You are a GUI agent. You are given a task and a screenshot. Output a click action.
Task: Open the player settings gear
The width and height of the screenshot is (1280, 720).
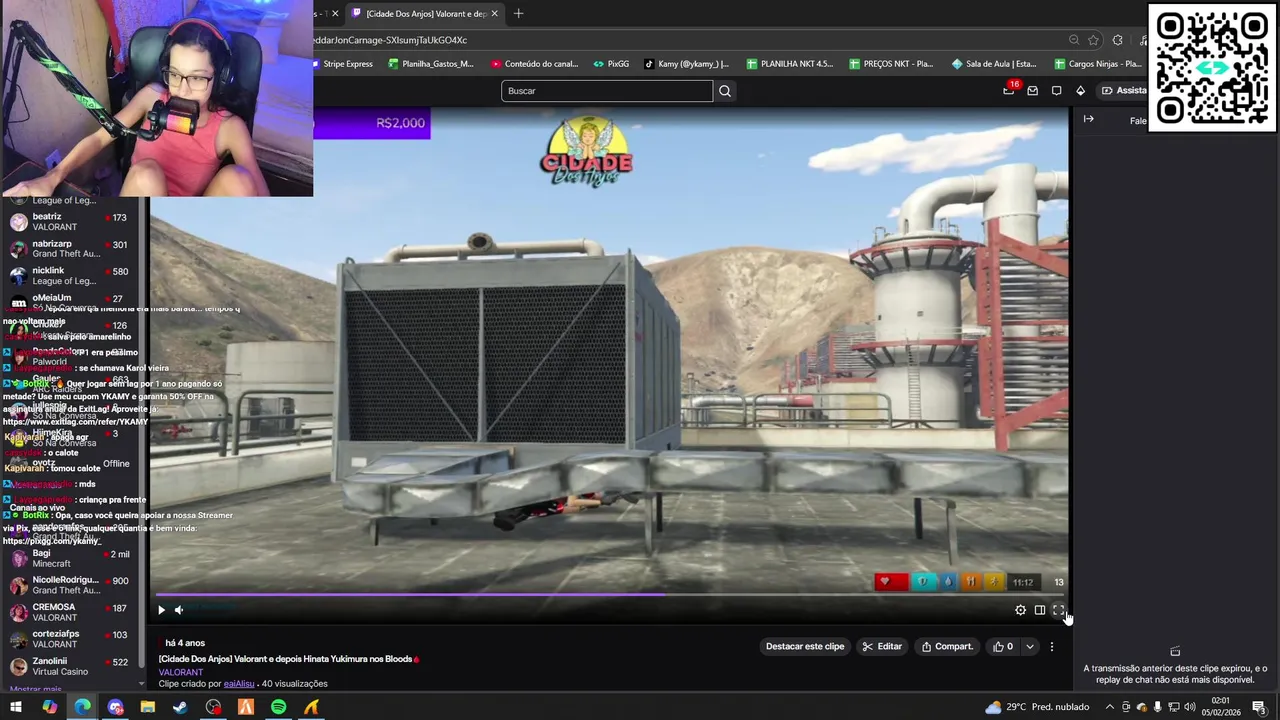pos(1020,610)
